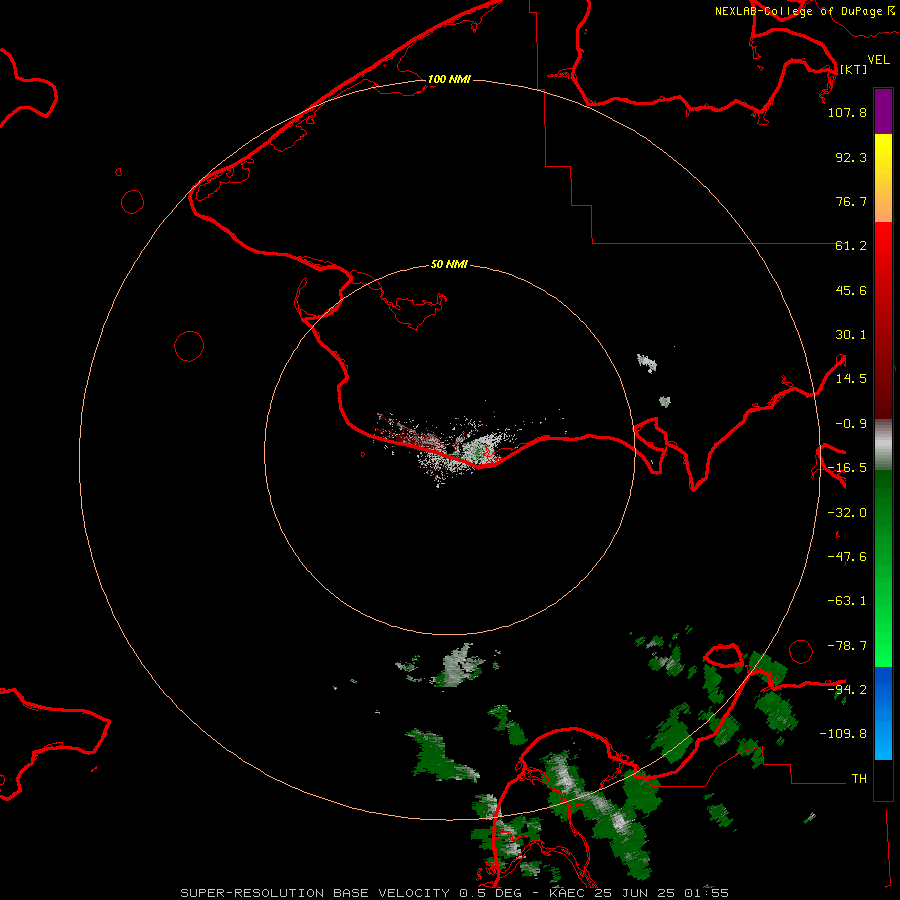Click the super-resolution base velocity caption

click(x=455, y=893)
